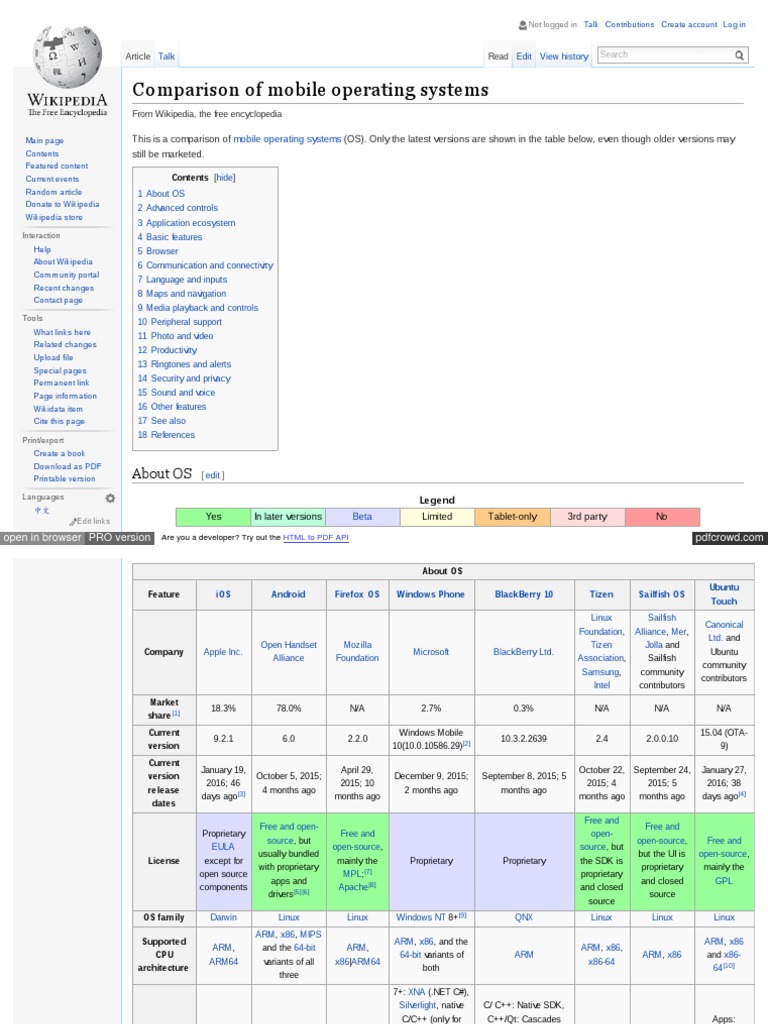Click the search magnifier icon
The width and height of the screenshot is (768, 1024).
739,56
